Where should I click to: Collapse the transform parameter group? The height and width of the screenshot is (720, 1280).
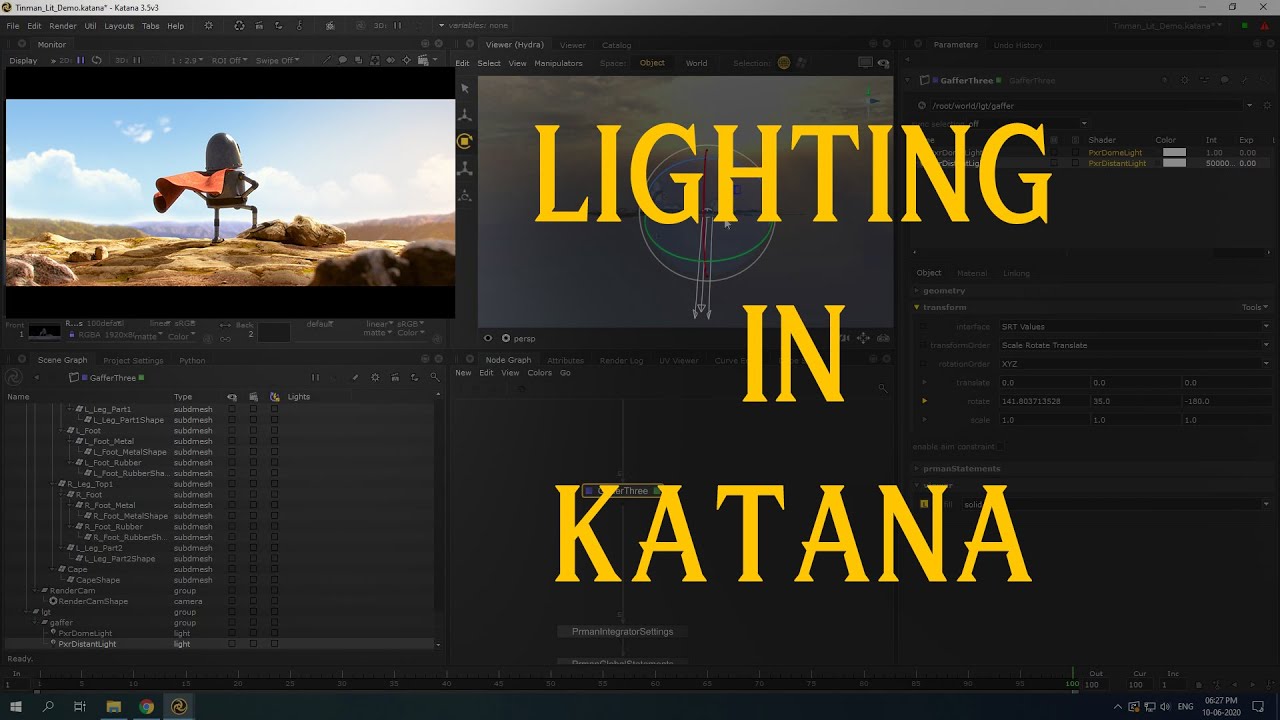click(917, 307)
